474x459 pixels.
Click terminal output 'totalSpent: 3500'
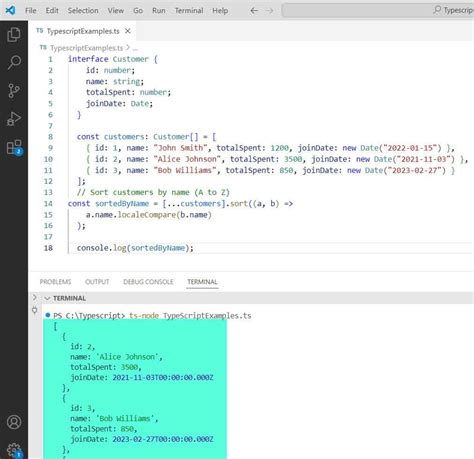click(104, 367)
